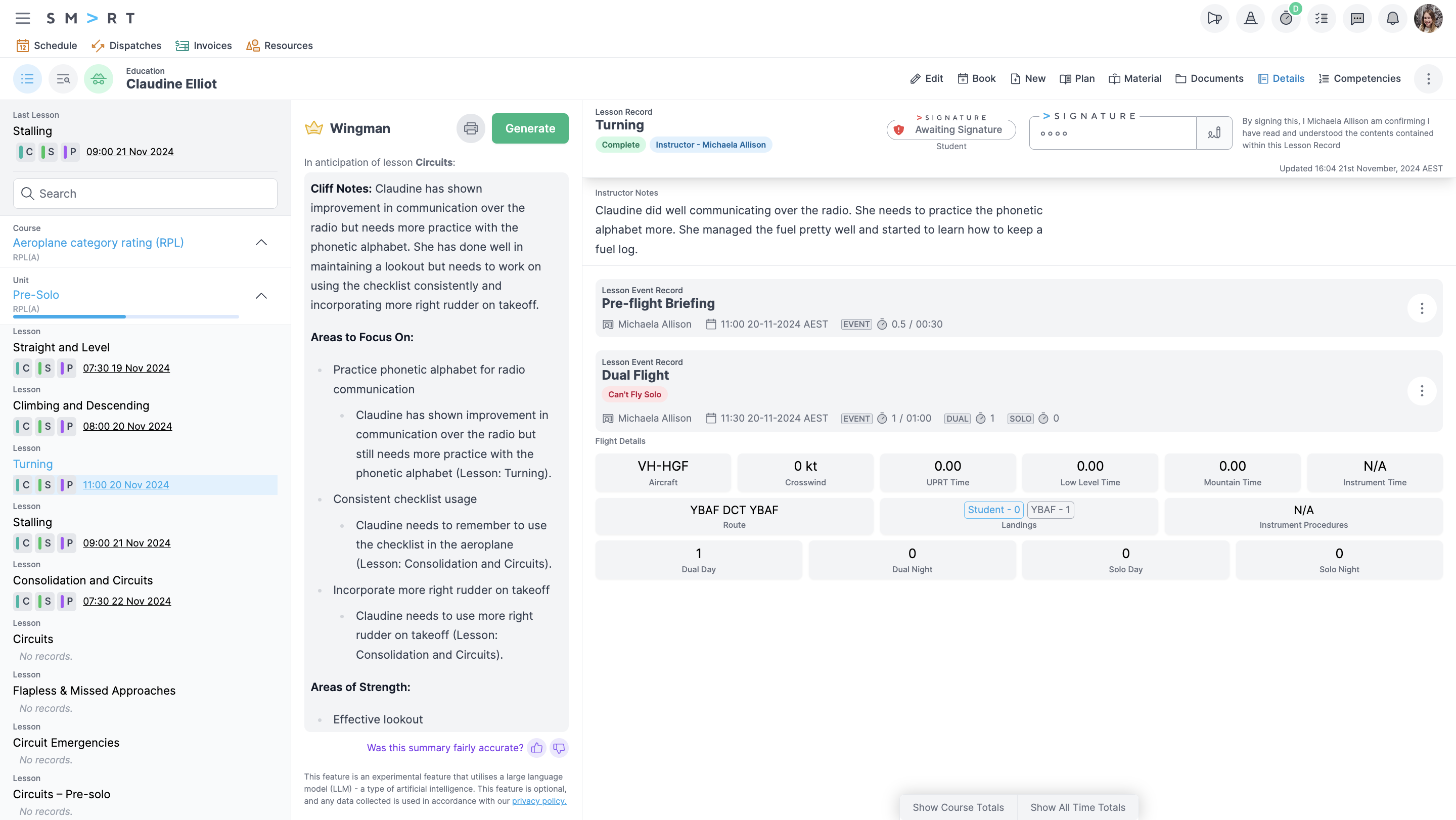
Task: Click the thumbs down feedback icon
Action: pyautogui.click(x=559, y=748)
